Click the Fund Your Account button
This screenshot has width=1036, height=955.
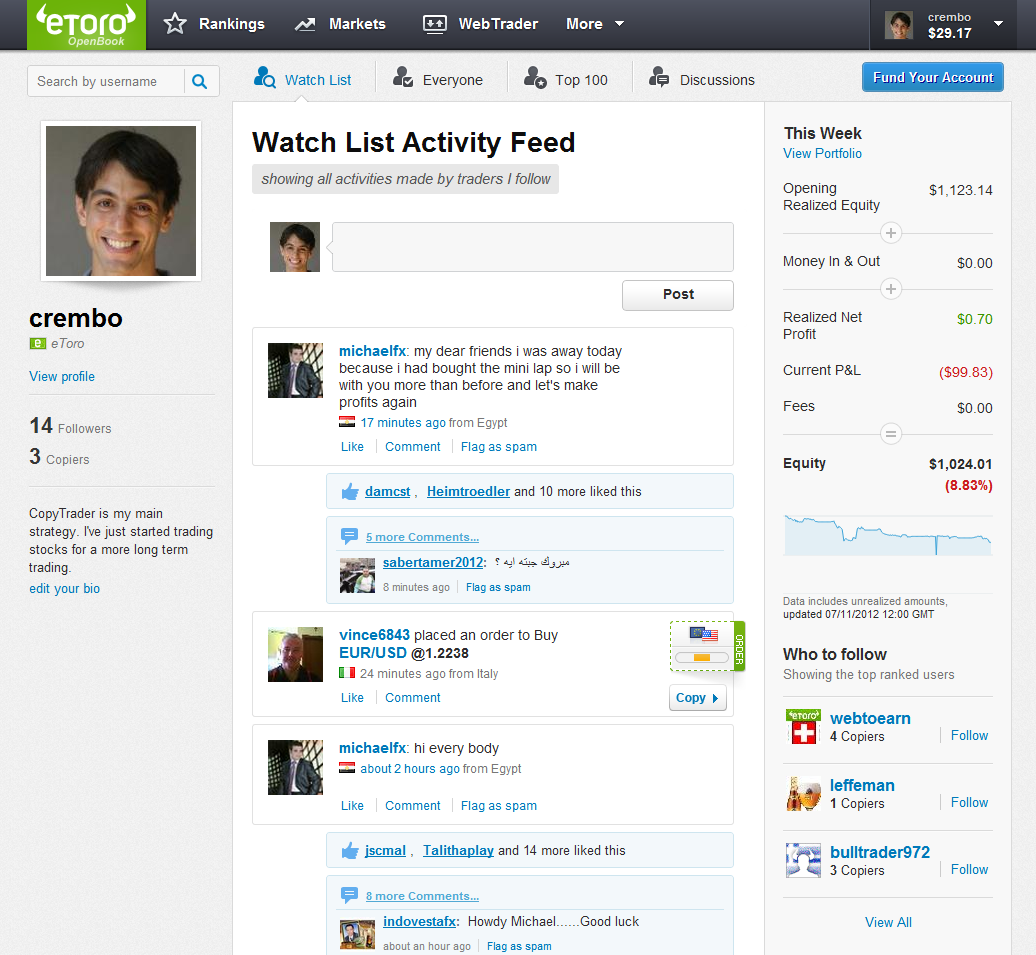(933, 77)
